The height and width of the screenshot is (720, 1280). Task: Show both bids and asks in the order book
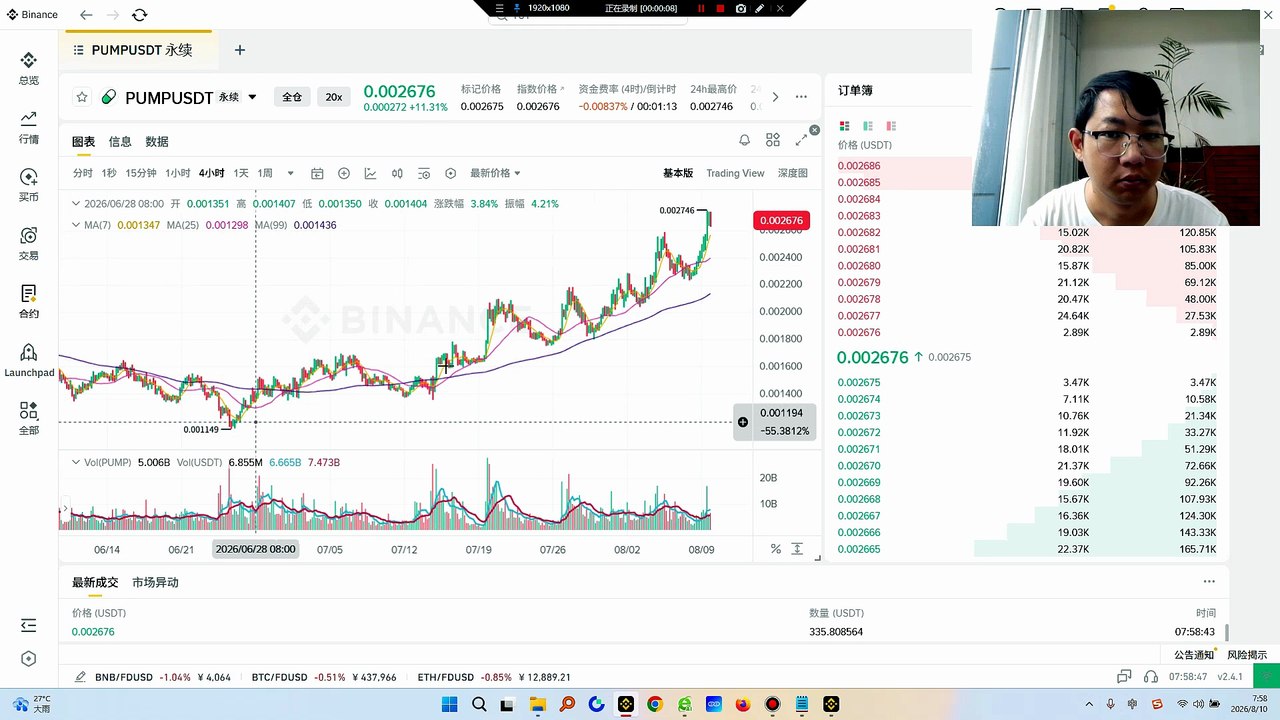coord(844,126)
